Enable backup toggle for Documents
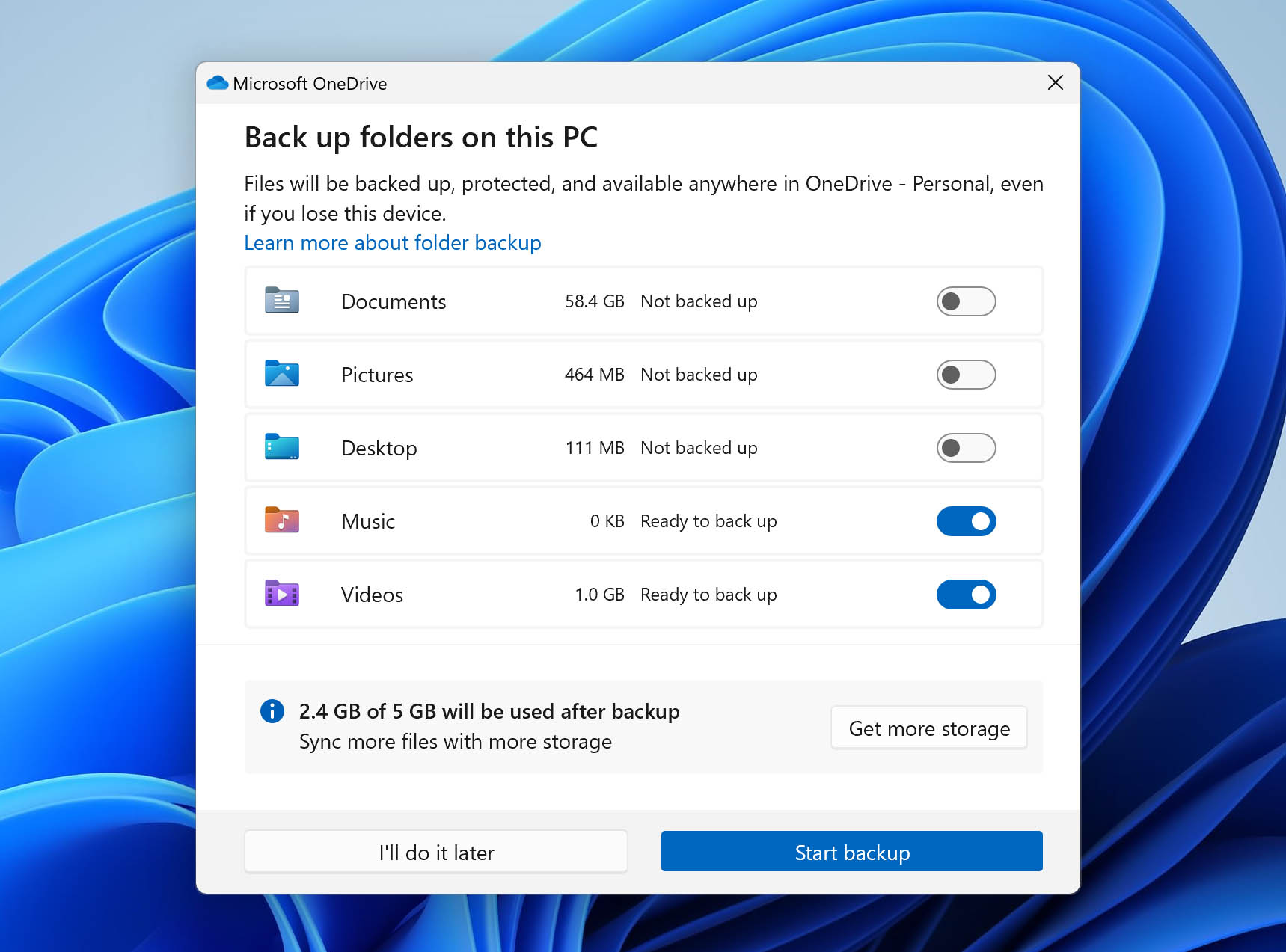1286x952 pixels. click(x=966, y=301)
